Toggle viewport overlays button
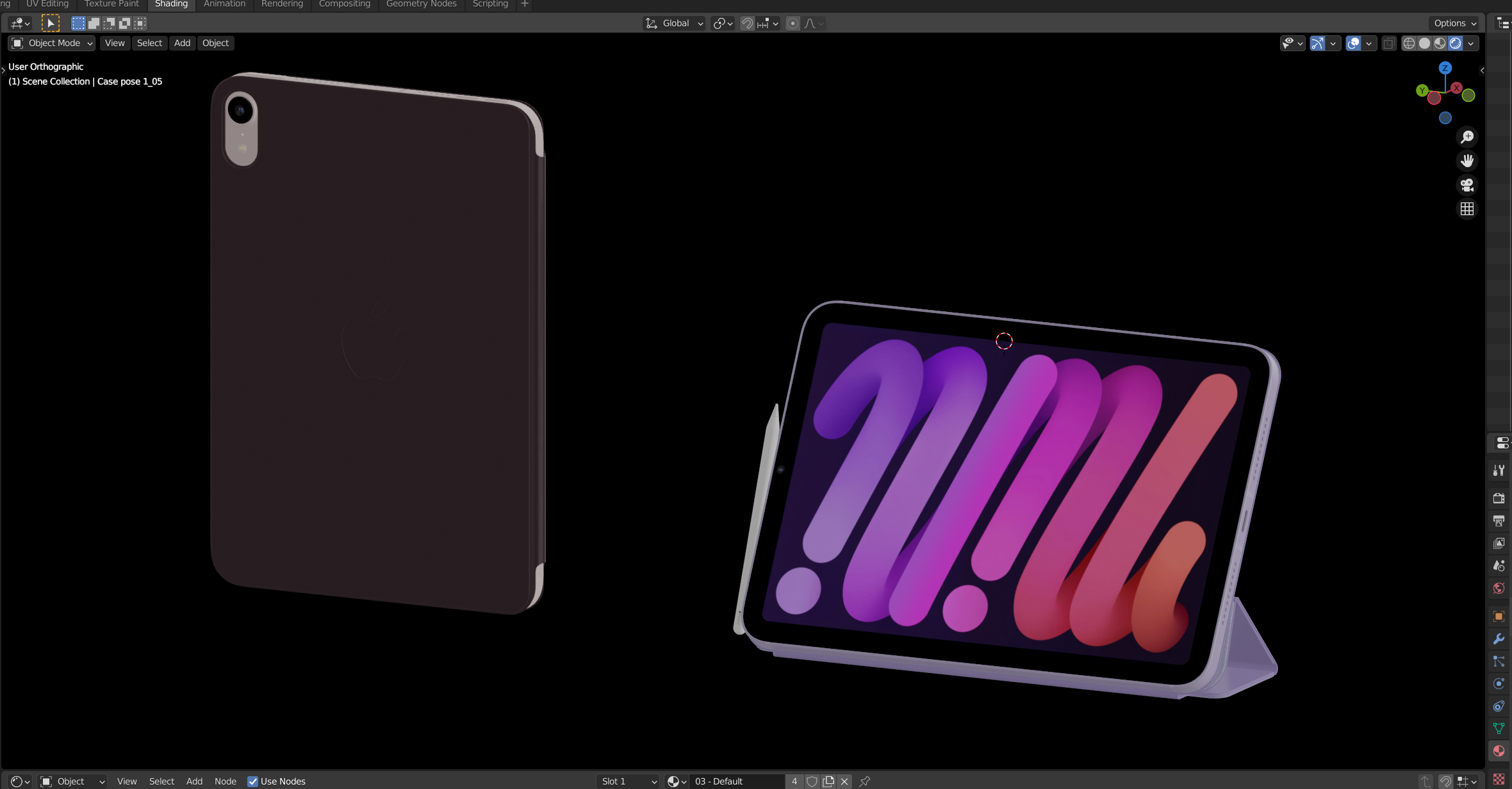 1353,43
